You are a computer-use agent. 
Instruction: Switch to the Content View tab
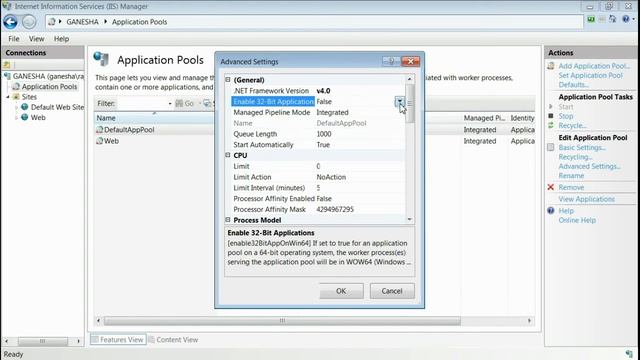173,340
